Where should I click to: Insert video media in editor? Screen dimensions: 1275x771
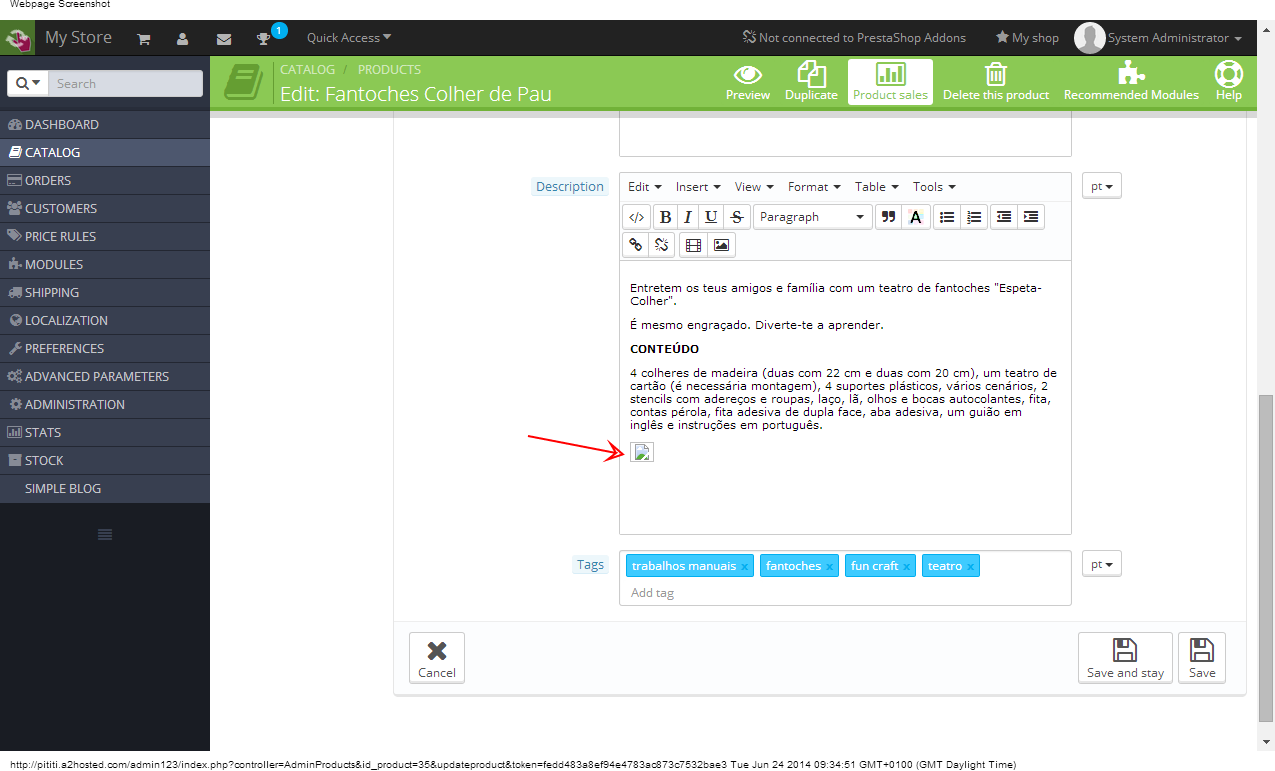[x=693, y=244]
